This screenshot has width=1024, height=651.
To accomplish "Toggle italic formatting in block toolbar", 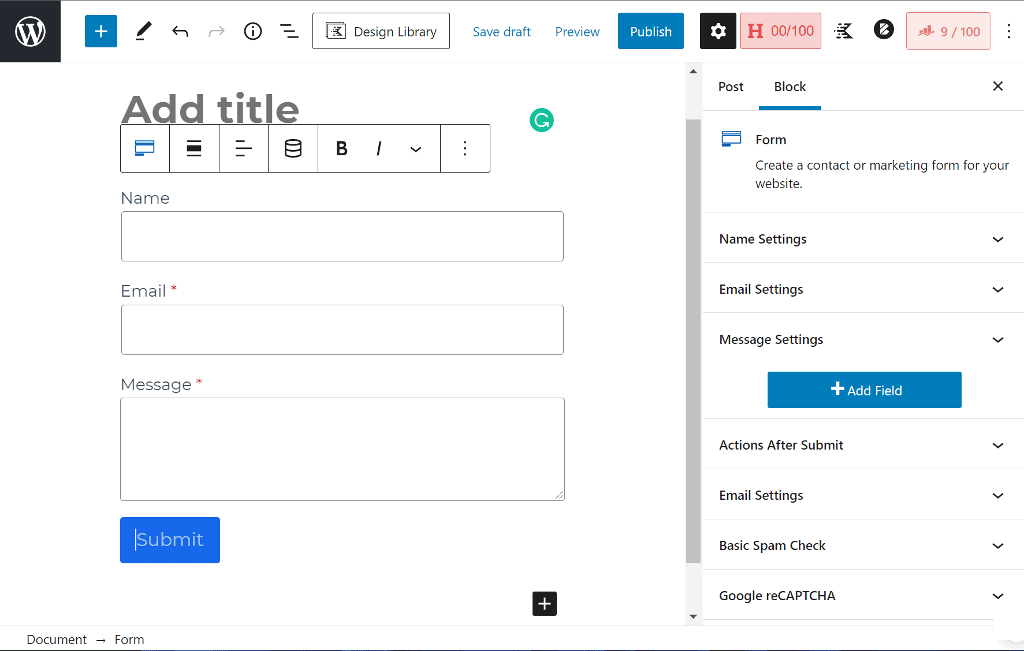I will pyautogui.click(x=379, y=148).
